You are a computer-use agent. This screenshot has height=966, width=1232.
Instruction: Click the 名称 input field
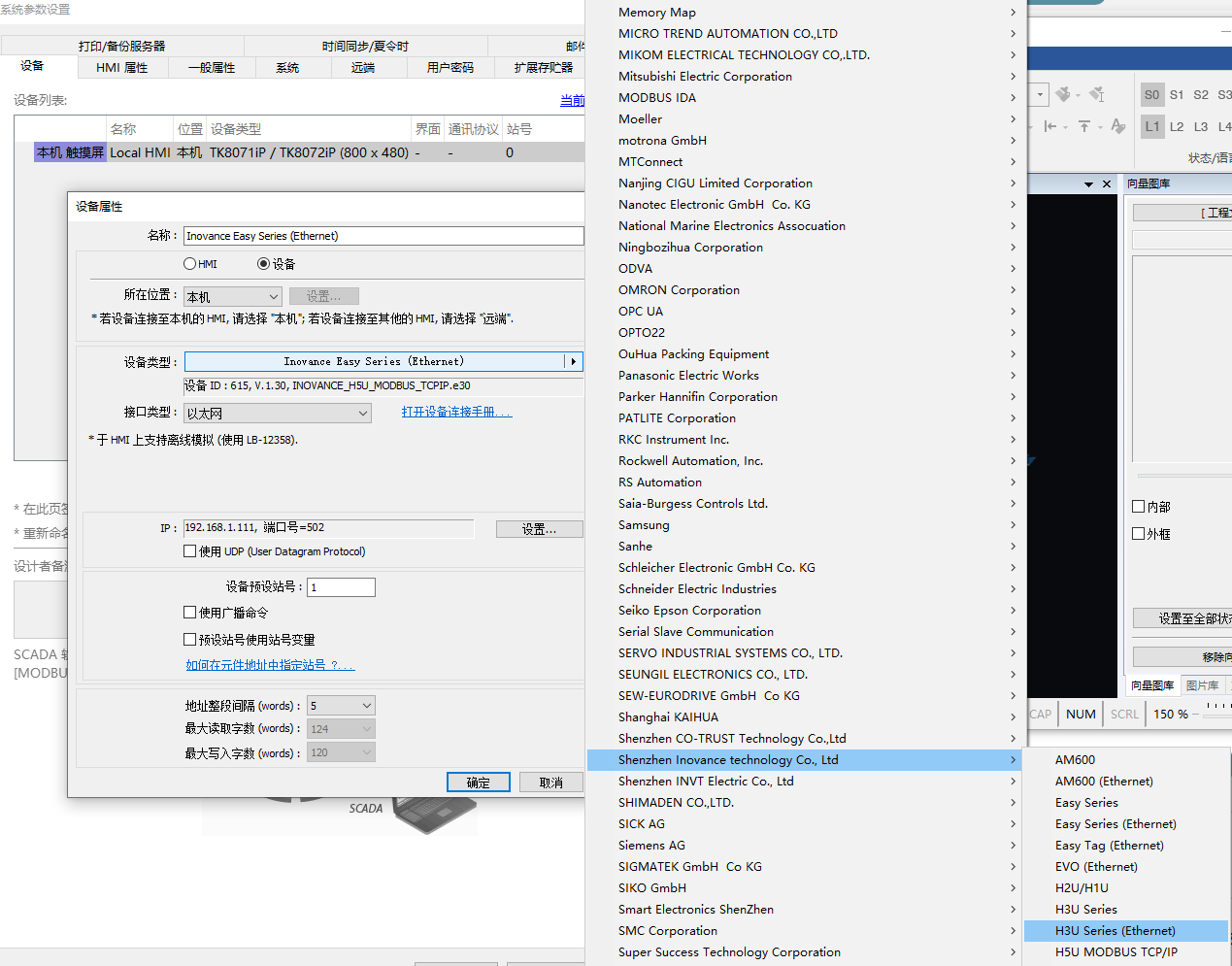(x=383, y=236)
